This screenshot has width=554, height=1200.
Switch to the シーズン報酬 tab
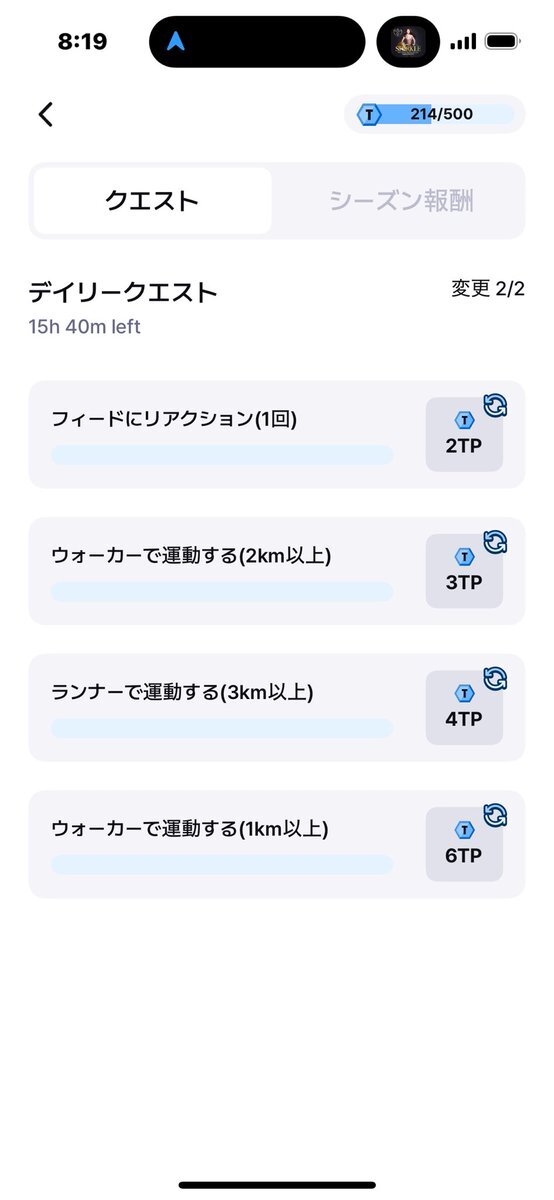point(401,201)
